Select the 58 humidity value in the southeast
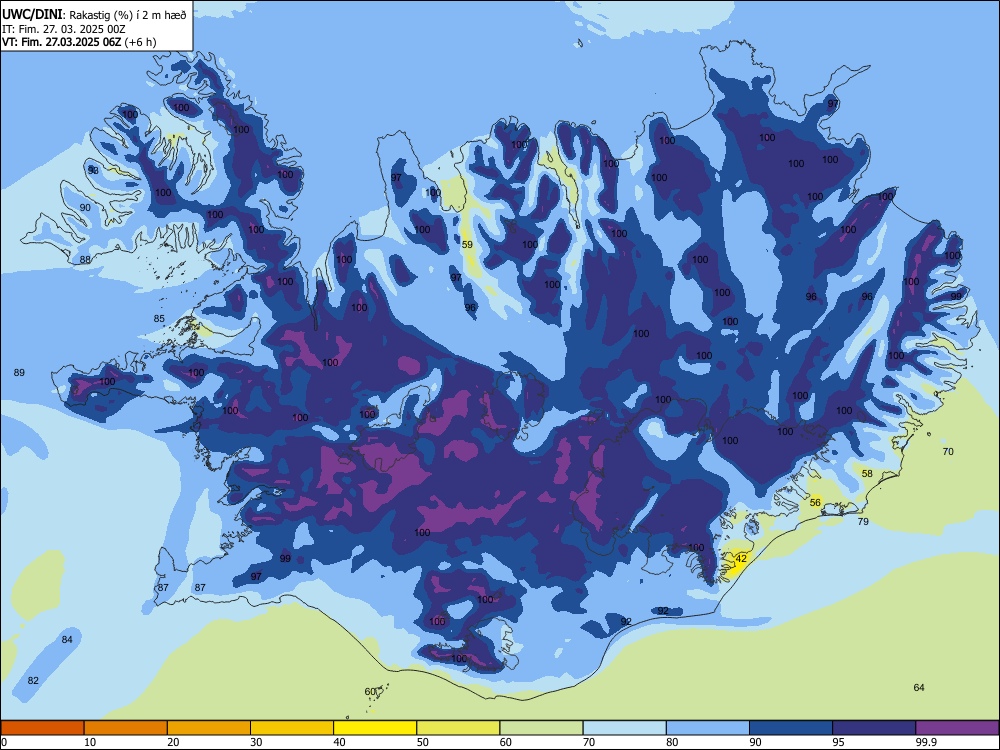 867,473
